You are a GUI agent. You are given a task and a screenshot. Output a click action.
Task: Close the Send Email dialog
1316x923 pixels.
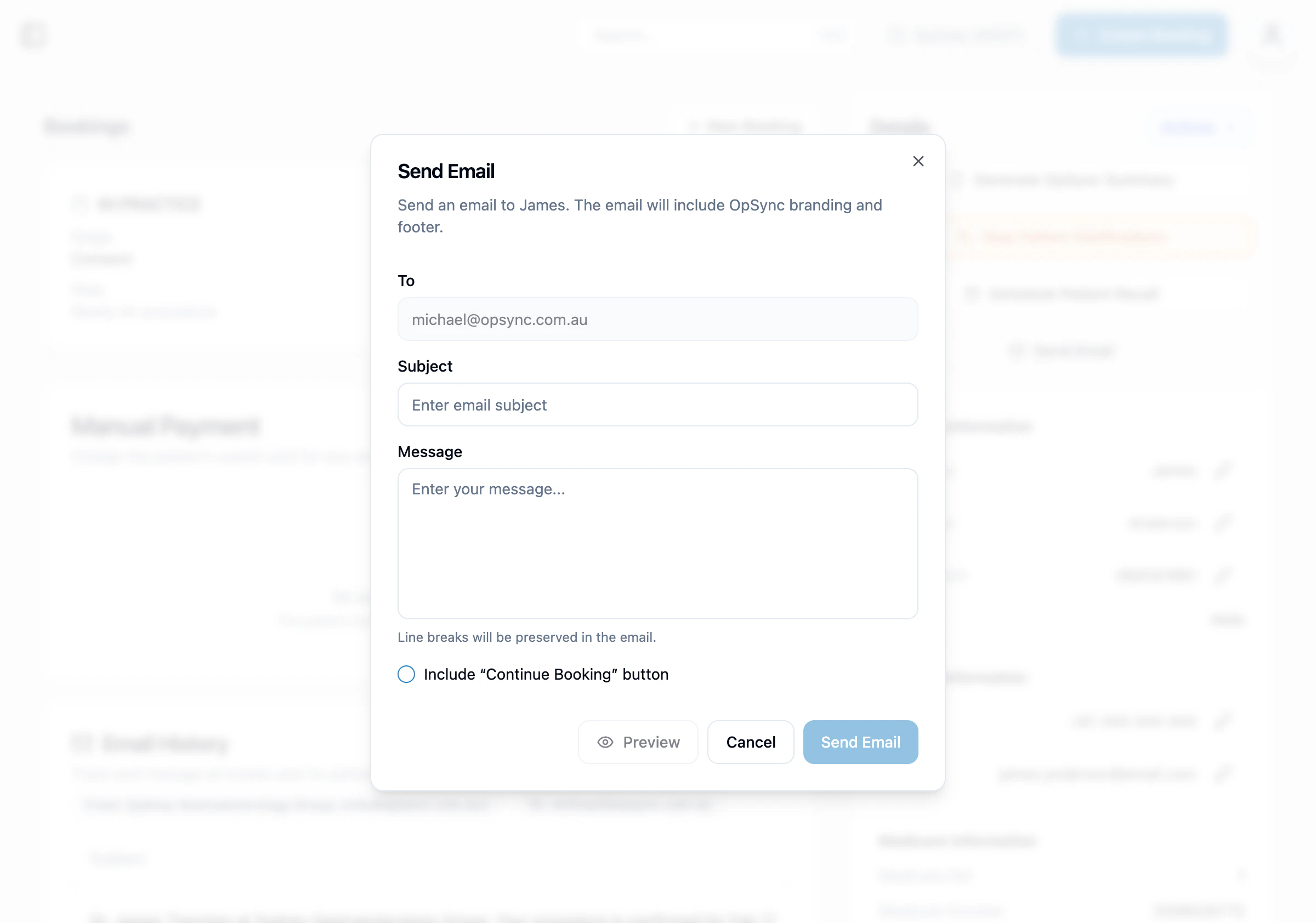click(x=918, y=161)
